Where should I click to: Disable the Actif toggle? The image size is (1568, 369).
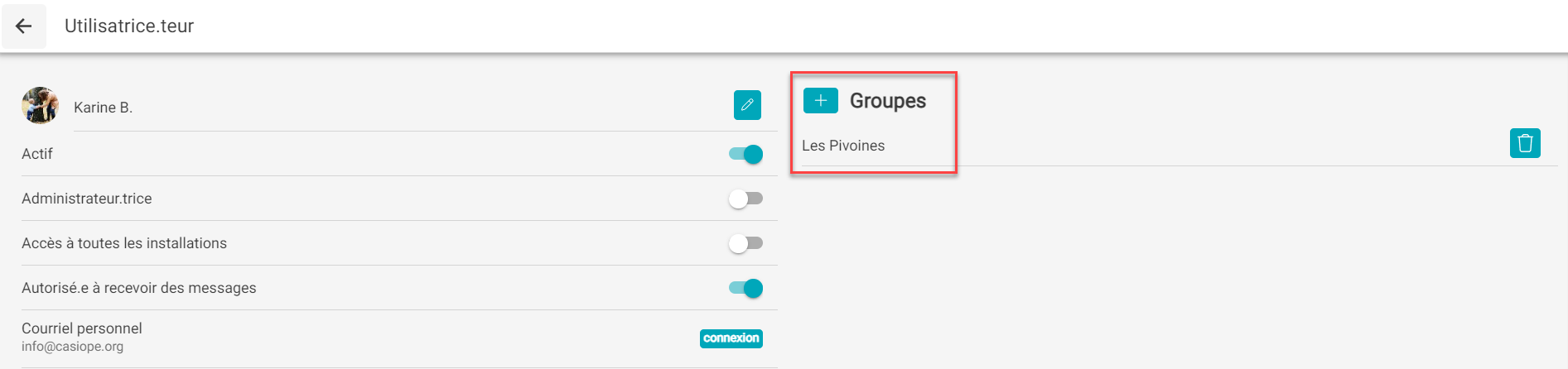(746, 154)
